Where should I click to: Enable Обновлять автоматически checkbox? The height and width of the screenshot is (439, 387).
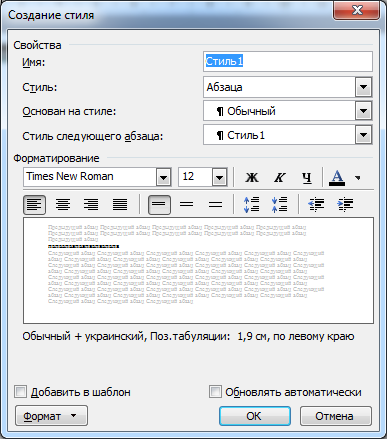pos(215,392)
